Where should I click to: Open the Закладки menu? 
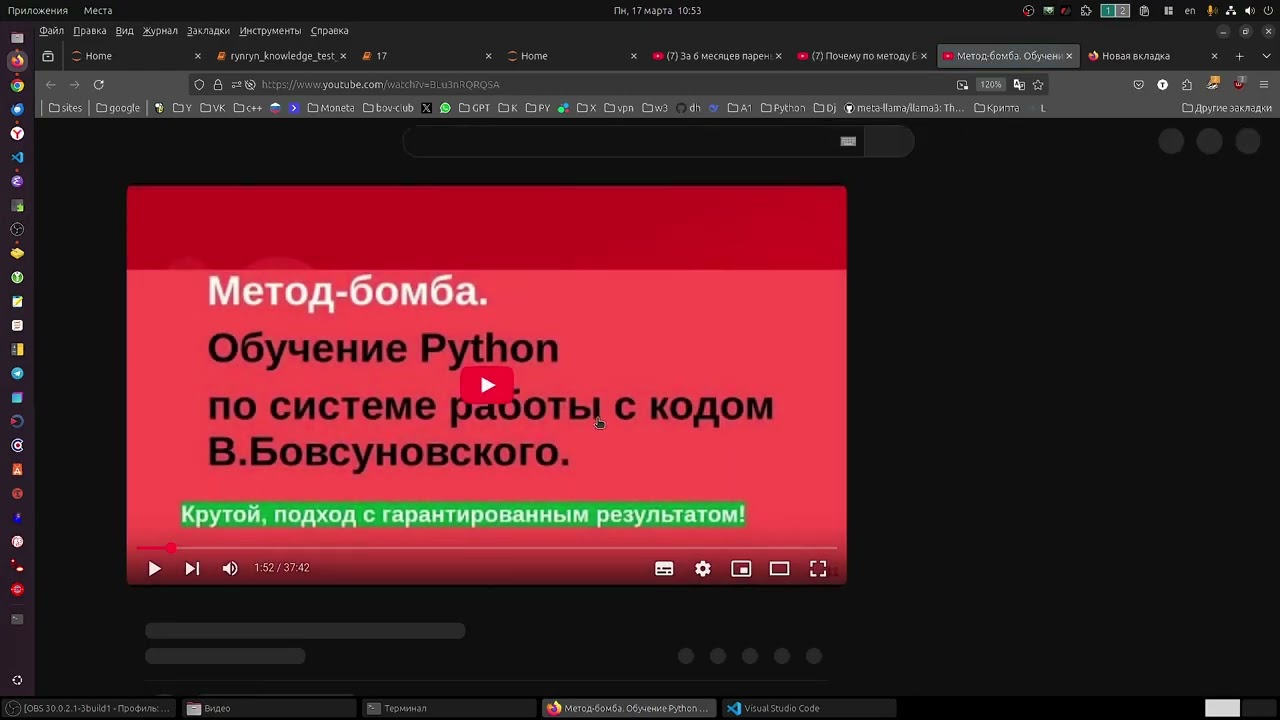208,31
